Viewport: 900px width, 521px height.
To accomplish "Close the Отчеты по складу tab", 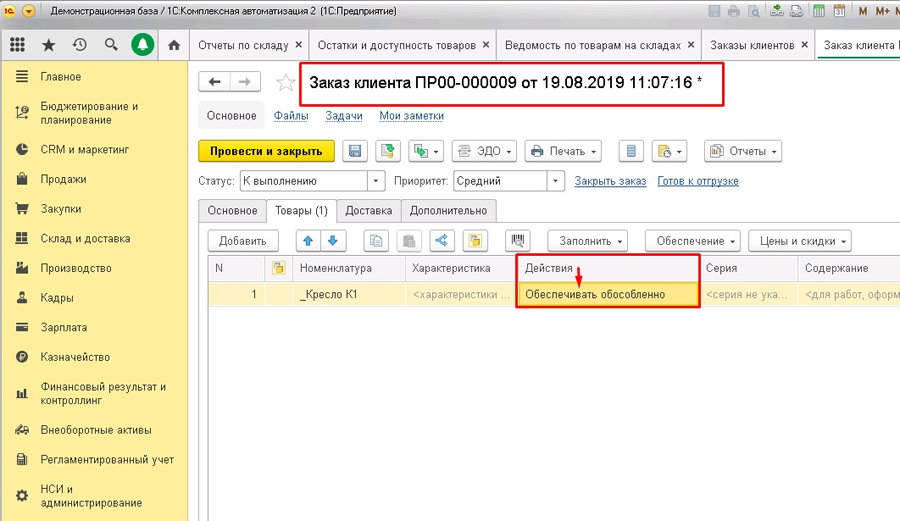I will [x=298, y=45].
